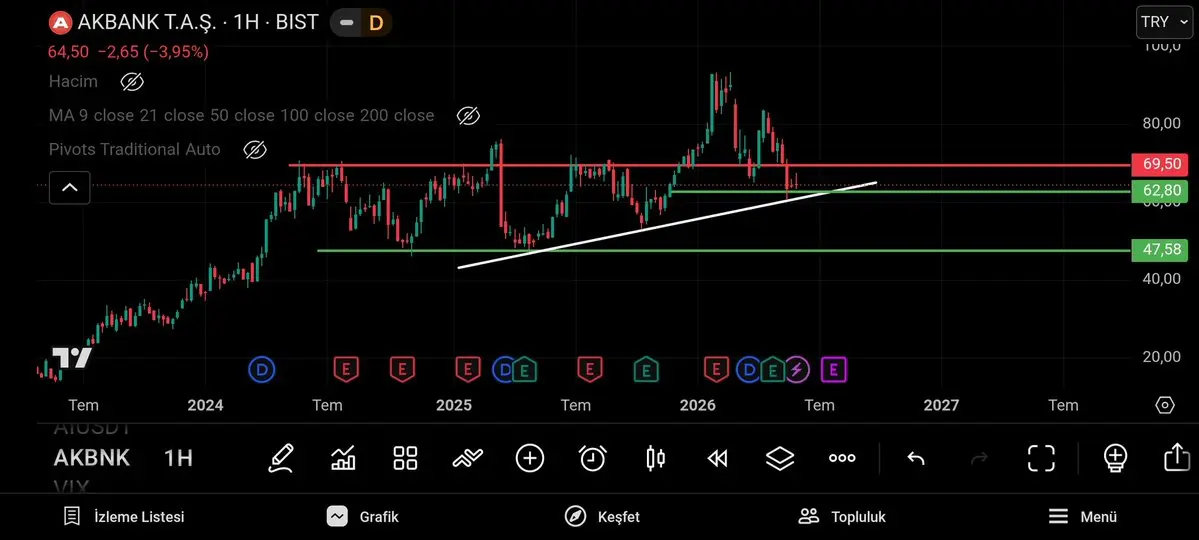This screenshot has height=540, width=1199.
Task: Tap the 20,00 level on the price axis
Action: (1160, 357)
